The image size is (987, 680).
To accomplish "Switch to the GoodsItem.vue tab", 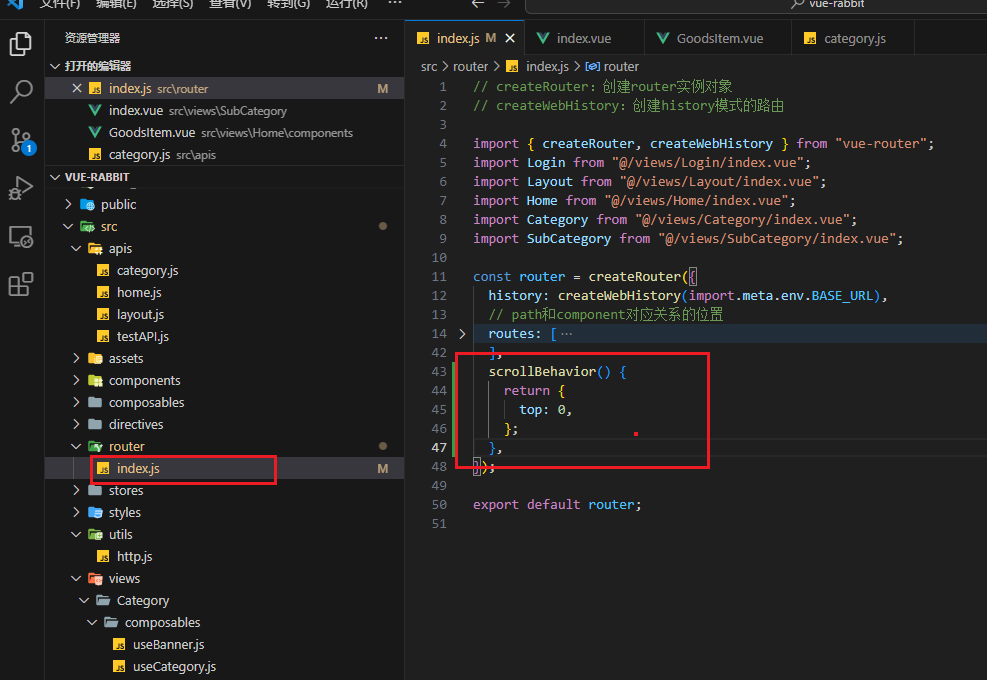I will pos(719,39).
